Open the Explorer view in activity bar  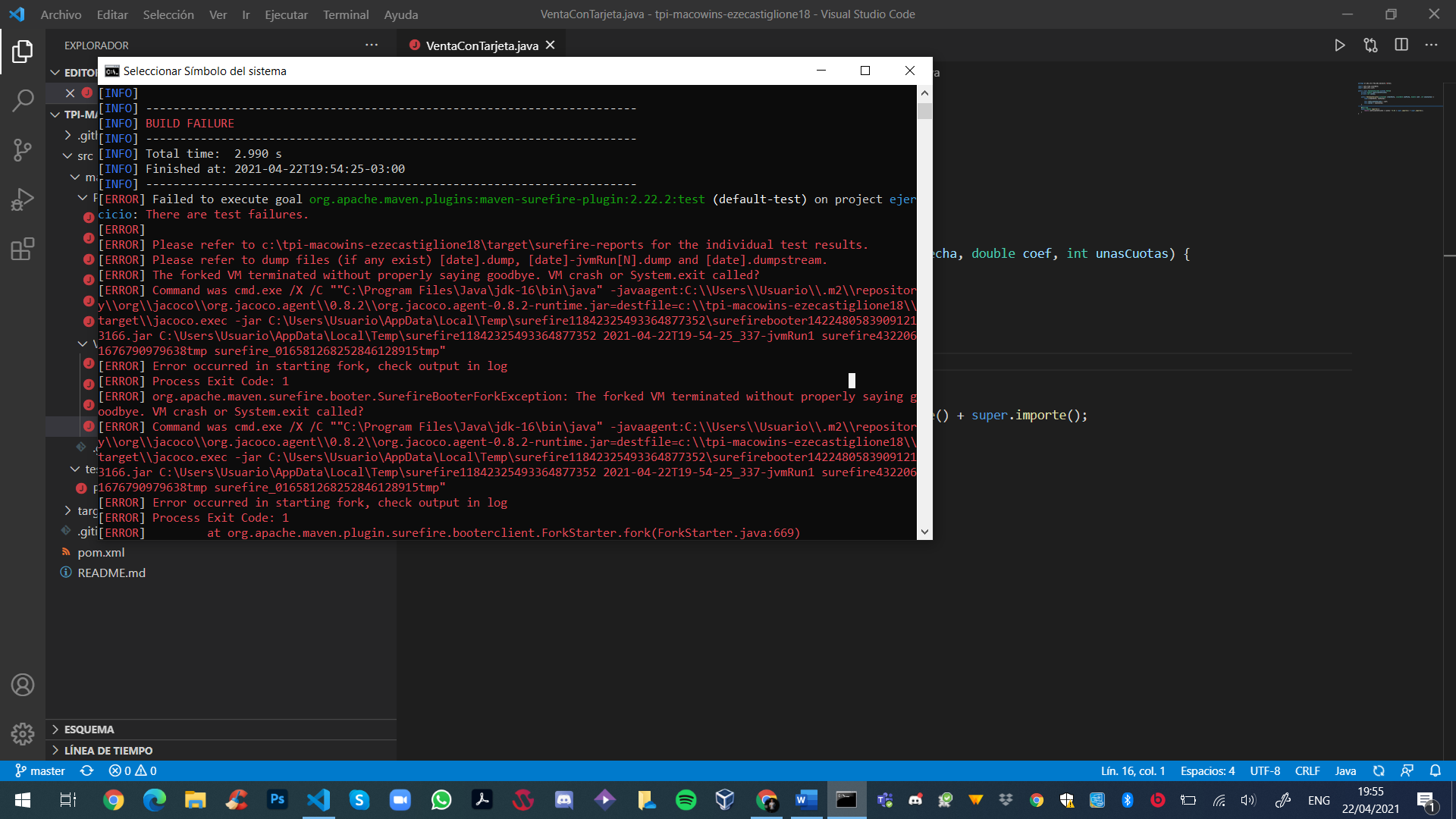[23, 52]
